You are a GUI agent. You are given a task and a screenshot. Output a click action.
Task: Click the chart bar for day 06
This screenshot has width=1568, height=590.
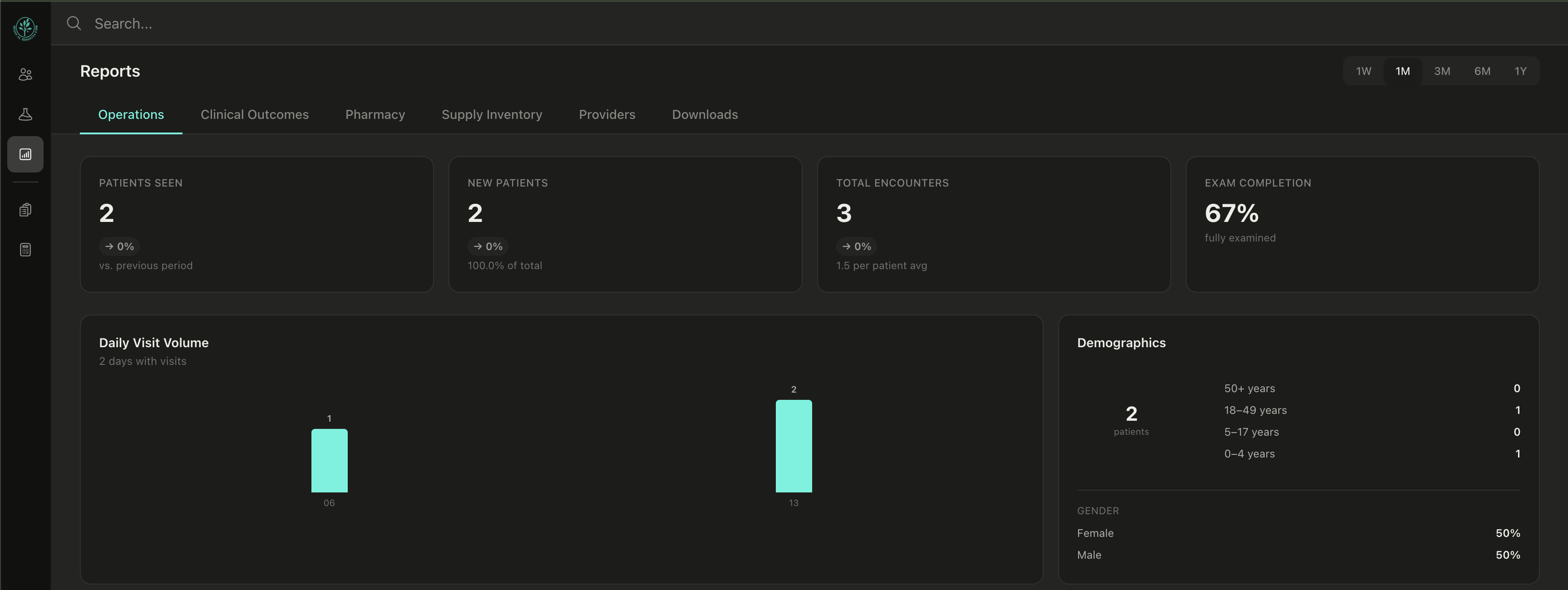pos(329,461)
